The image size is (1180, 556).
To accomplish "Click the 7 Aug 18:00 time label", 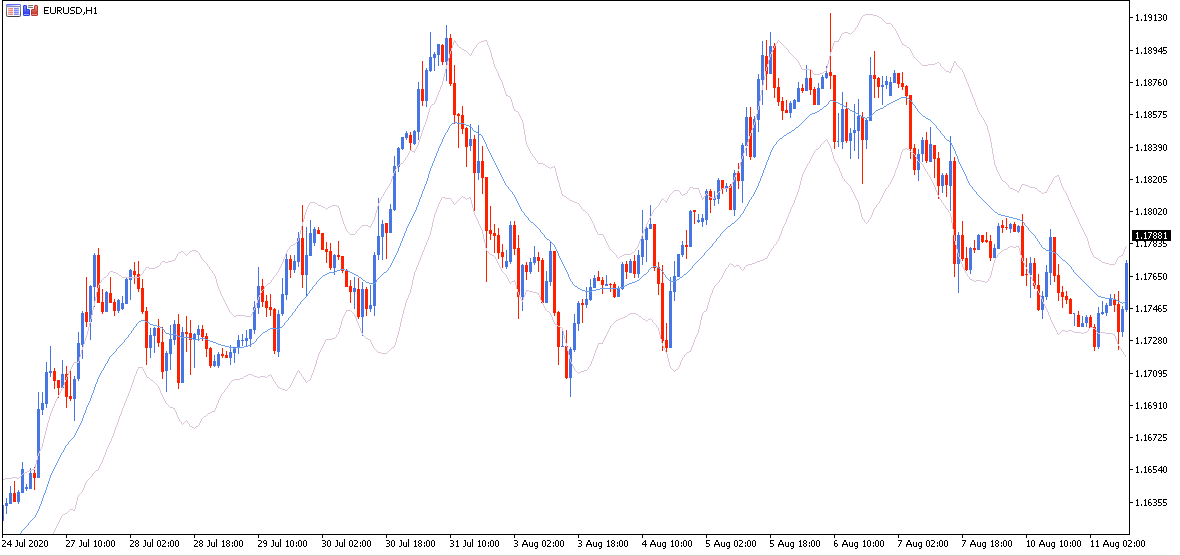I will [989, 543].
